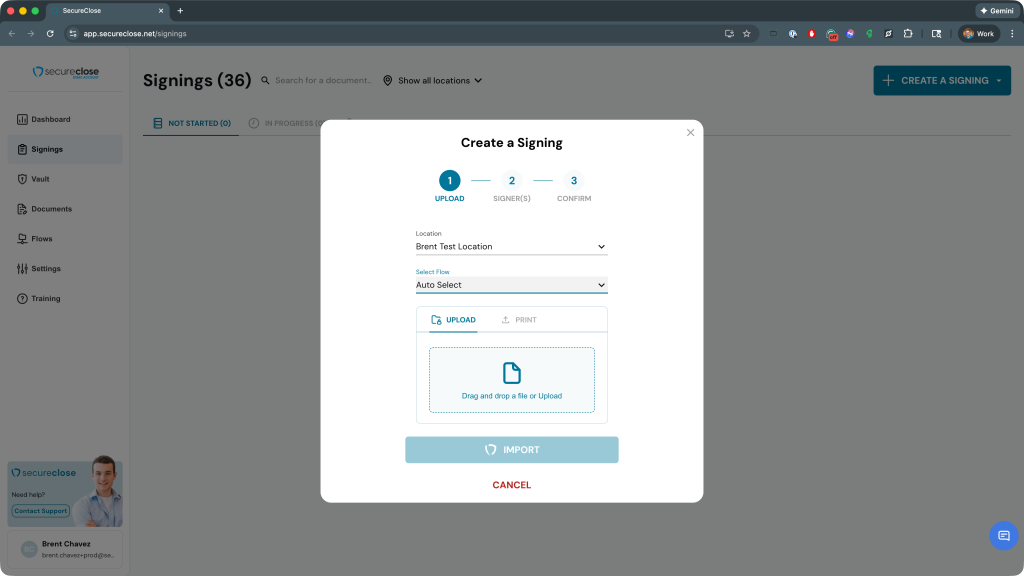The width and height of the screenshot is (1024, 576).
Task: Select the Upload tab
Action: click(453, 320)
